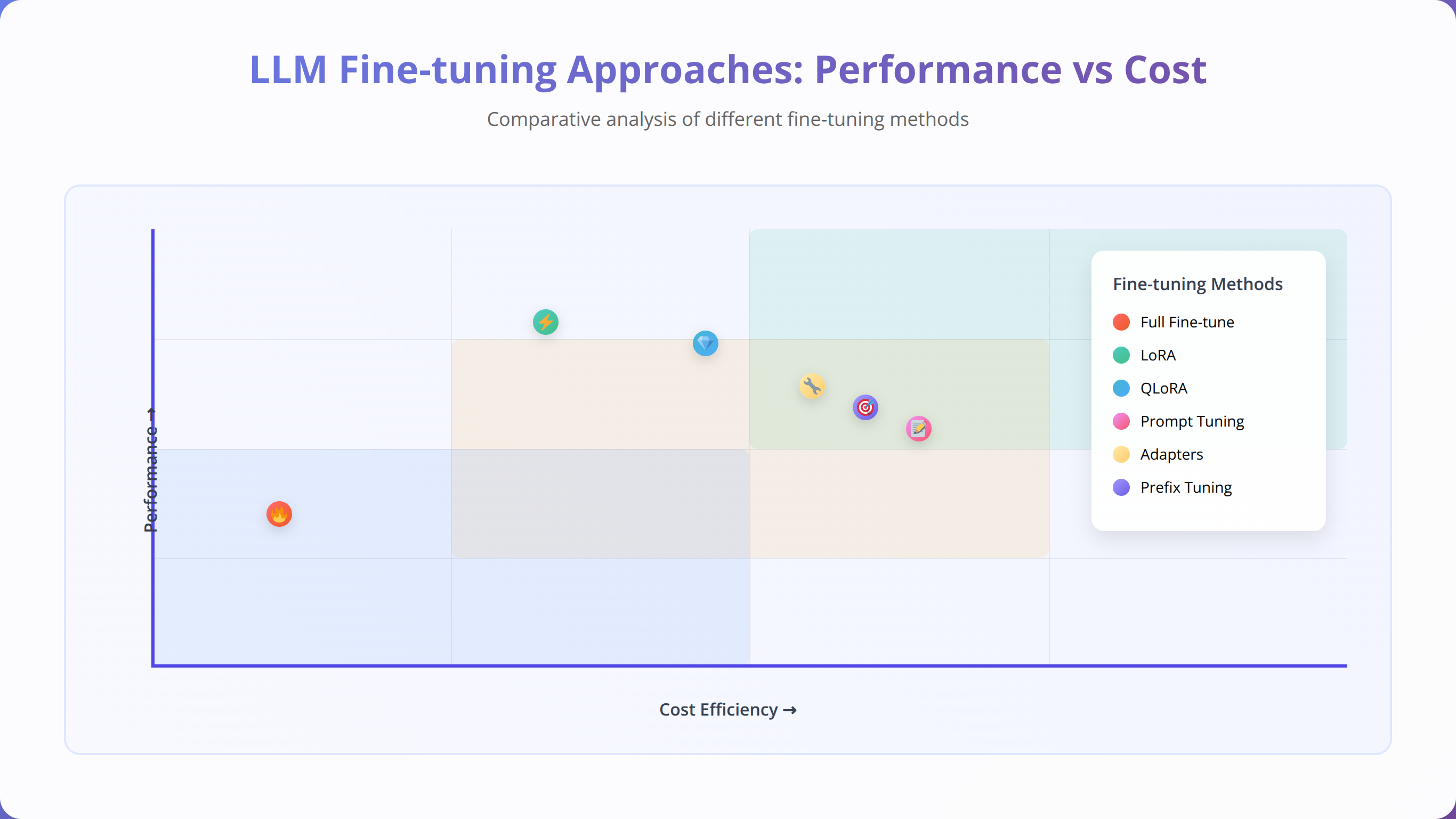Click the green LoRA legend dot
Image resolution: width=1456 pixels, height=819 pixels.
pyautogui.click(x=1121, y=355)
